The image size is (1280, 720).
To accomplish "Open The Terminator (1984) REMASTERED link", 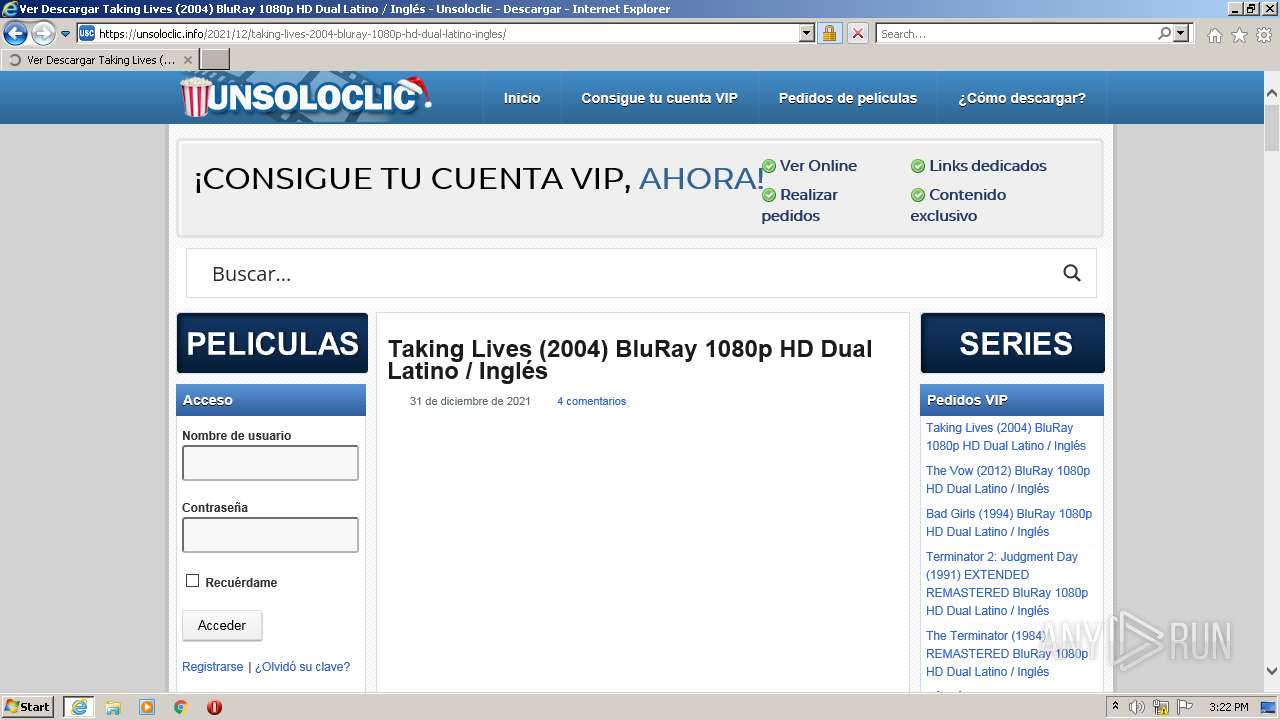I will tap(1007, 654).
